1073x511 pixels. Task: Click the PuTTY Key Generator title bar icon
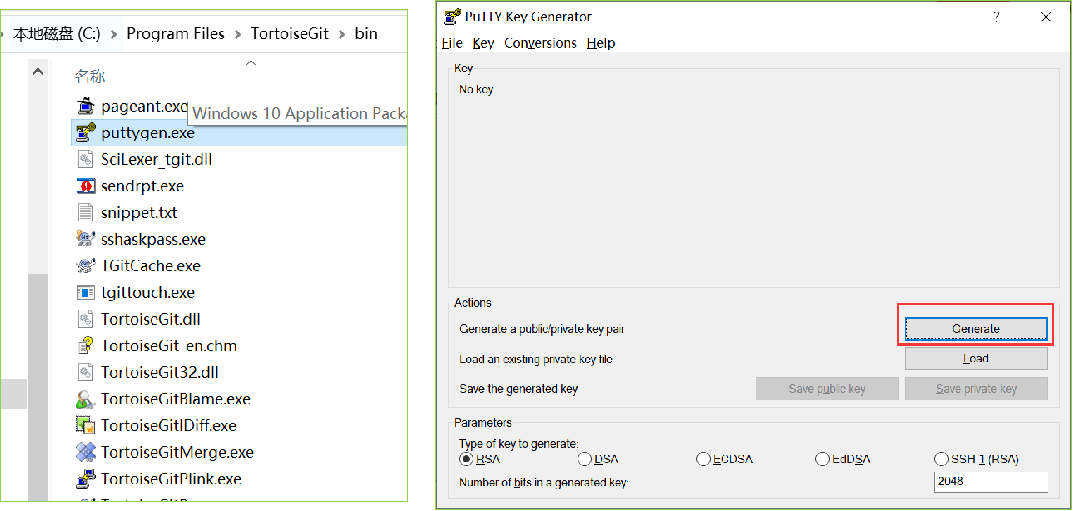pyautogui.click(x=451, y=17)
